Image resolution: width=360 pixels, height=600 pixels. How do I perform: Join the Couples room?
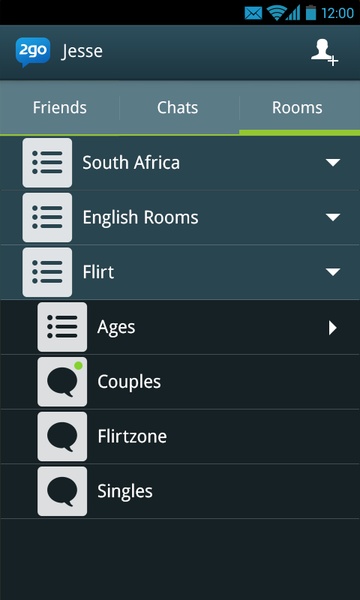(x=180, y=382)
